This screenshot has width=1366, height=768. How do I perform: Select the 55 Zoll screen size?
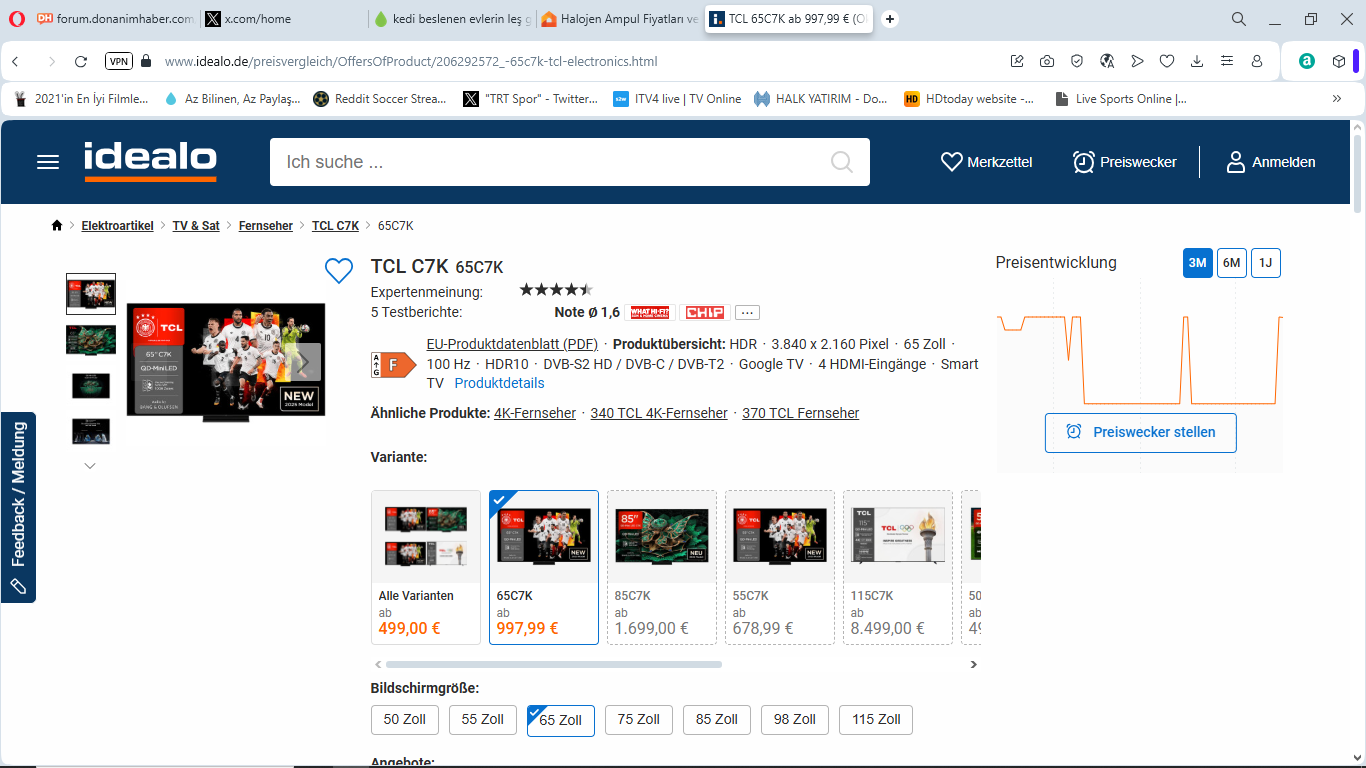[x=482, y=720]
